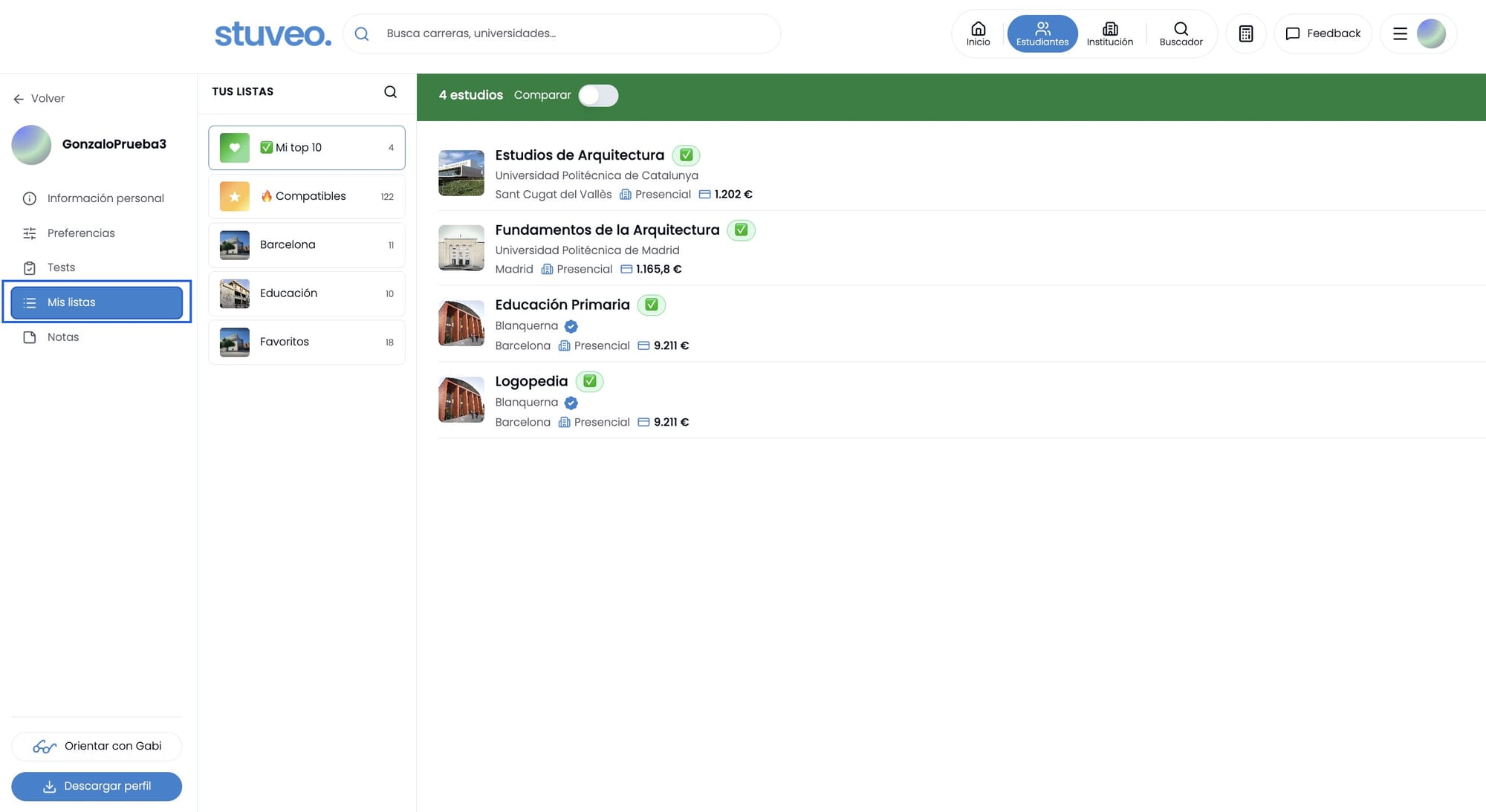
Task: Open the Inicio home tab
Action: [978, 33]
